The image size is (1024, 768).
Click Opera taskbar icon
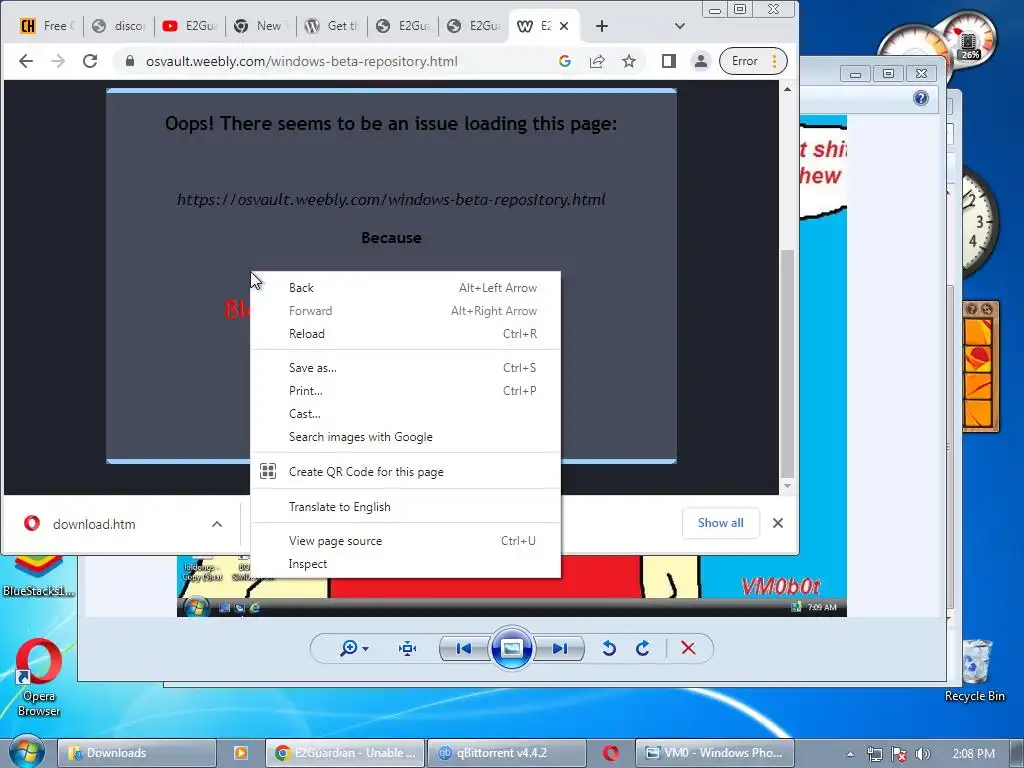[611, 753]
